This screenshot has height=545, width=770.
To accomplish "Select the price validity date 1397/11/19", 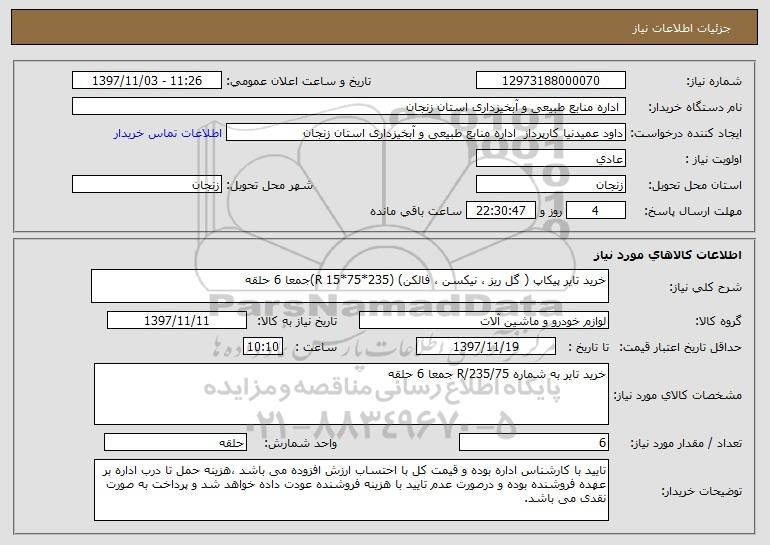I will tap(486, 346).
